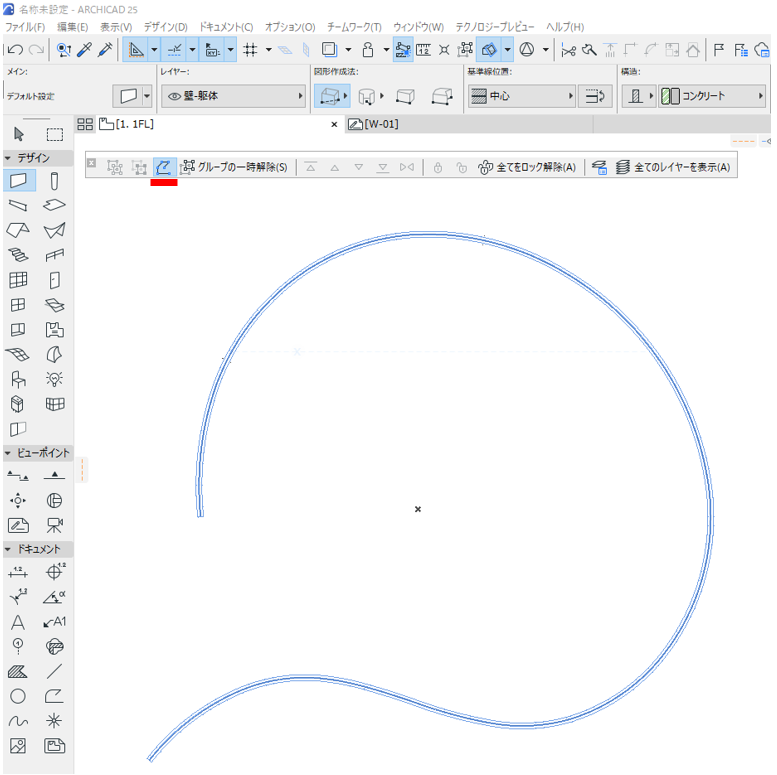This screenshot has height=775, width=777.
Task: Select the Railing tool
Action: pyautogui.click(x=55, y=255)
